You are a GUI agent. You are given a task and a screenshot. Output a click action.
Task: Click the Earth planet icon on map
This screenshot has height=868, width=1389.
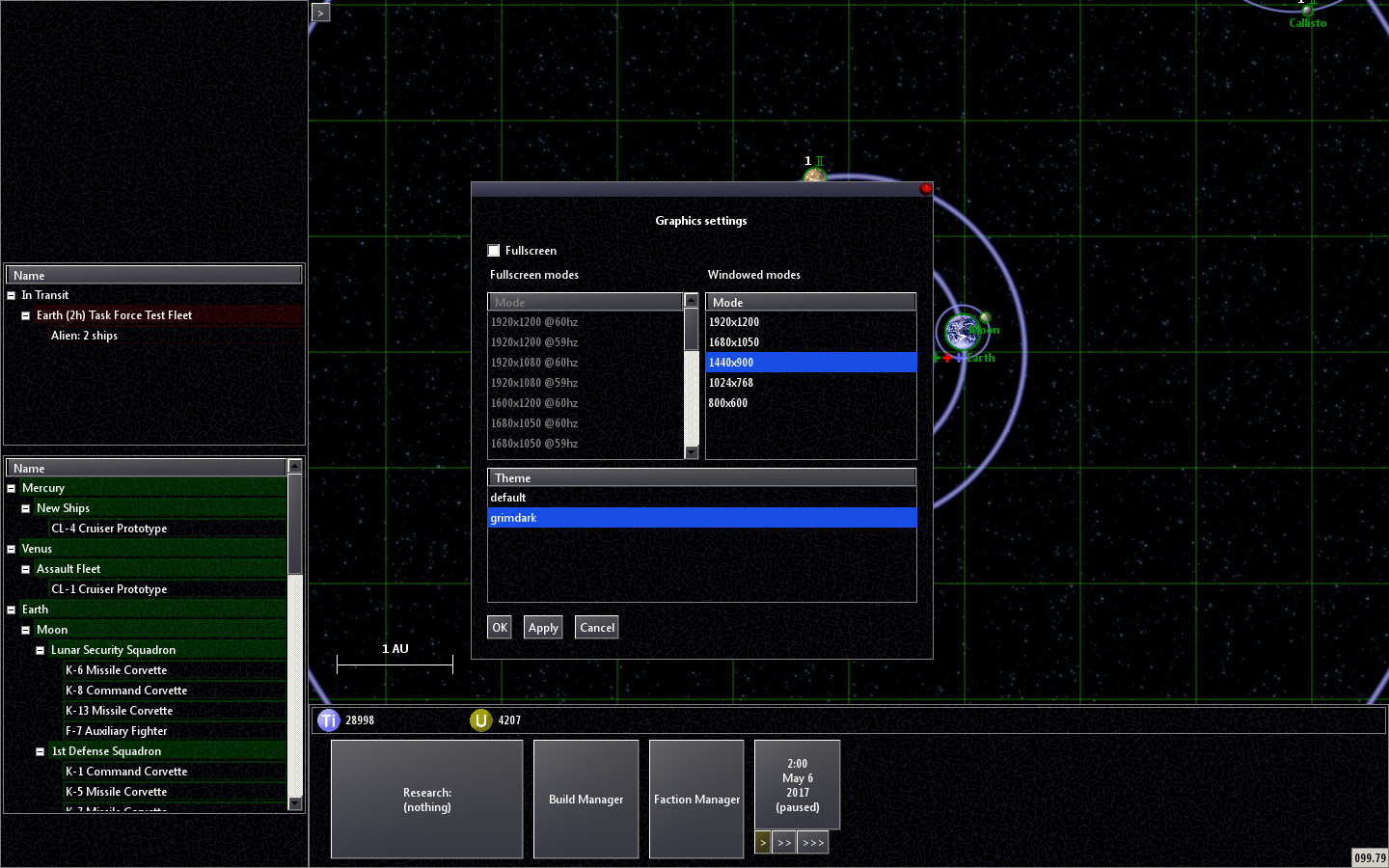pos(961,332)
